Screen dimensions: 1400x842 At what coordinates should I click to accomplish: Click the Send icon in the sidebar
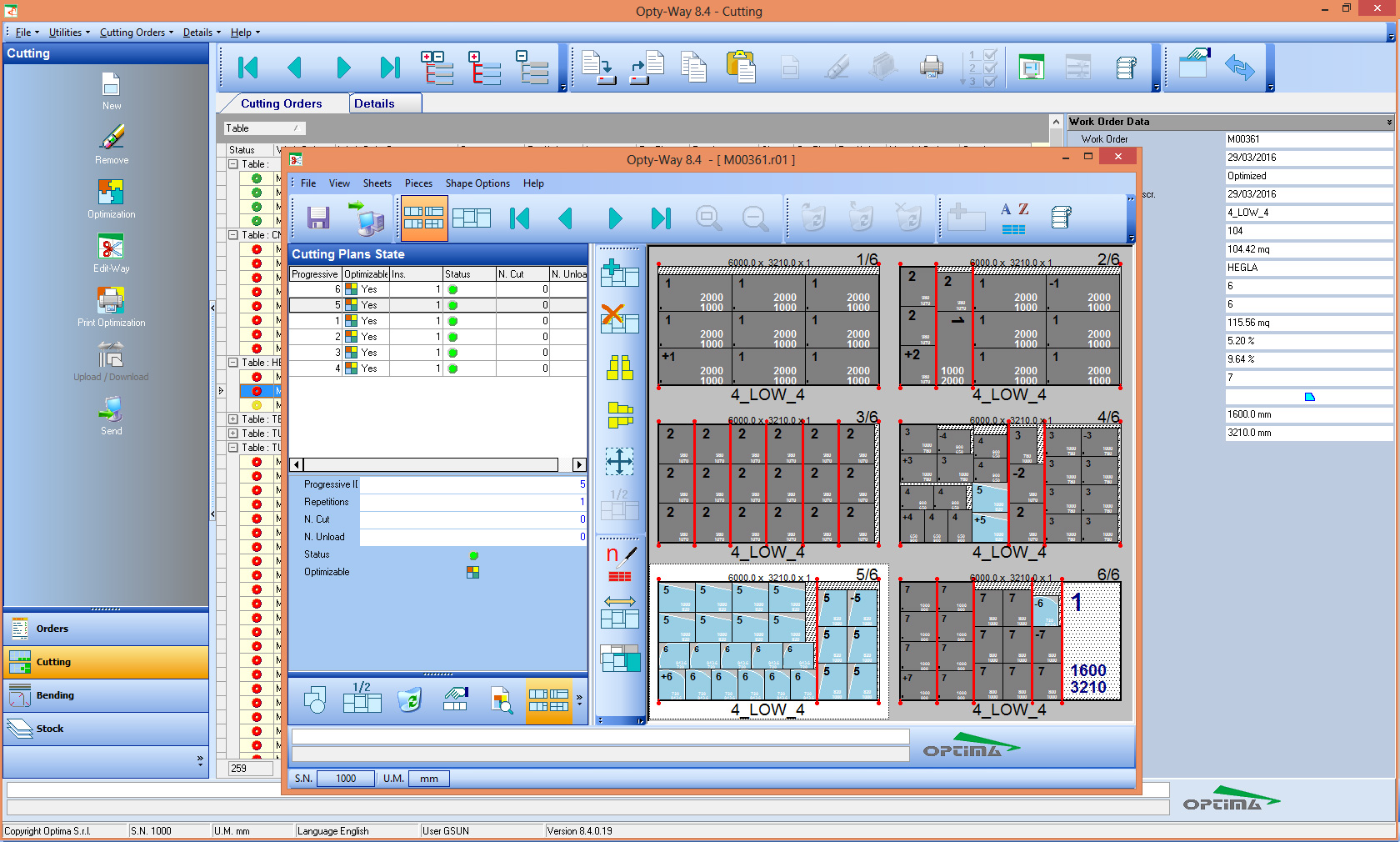click(x=111, y=409)
